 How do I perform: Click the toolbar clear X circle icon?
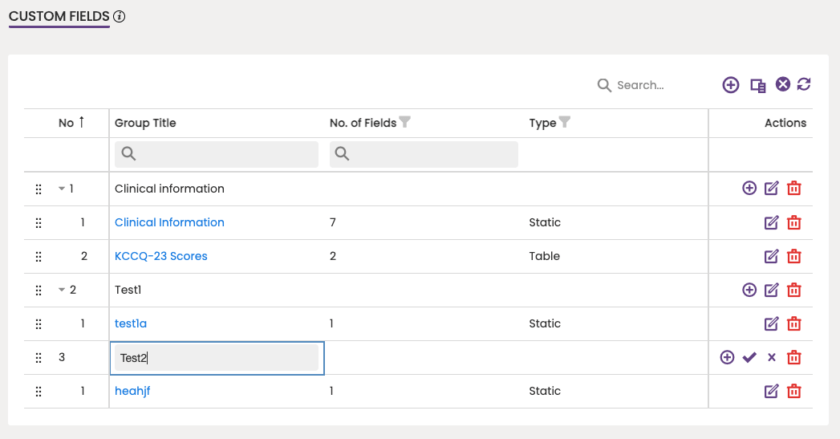(x=783, y=84)
